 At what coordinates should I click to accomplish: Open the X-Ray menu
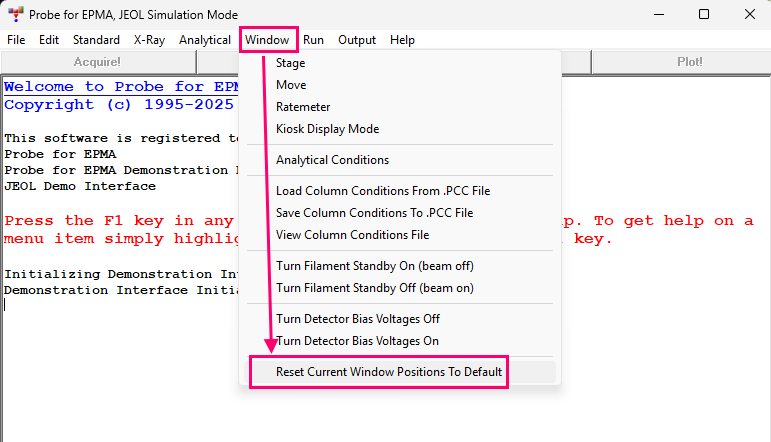coord(149,40)
